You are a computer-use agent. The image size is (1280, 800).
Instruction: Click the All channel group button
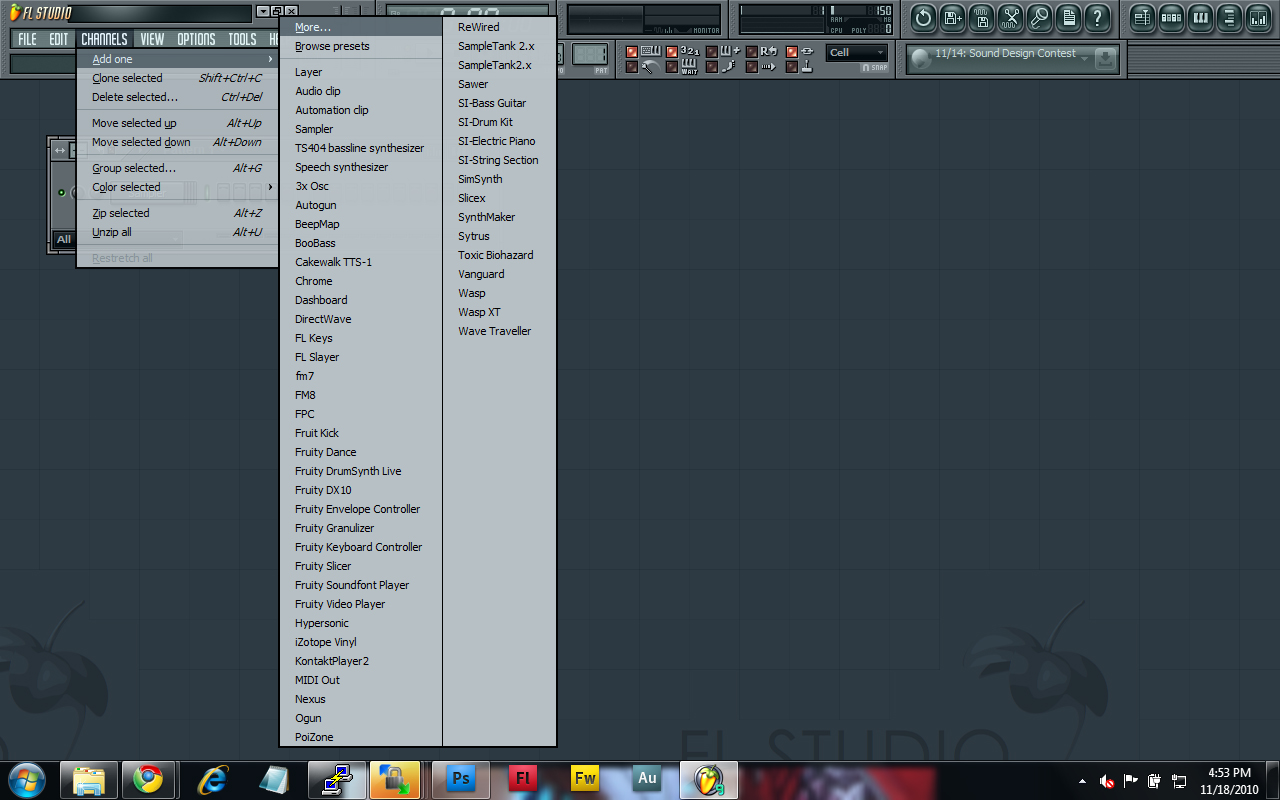(x=63, y=239)
